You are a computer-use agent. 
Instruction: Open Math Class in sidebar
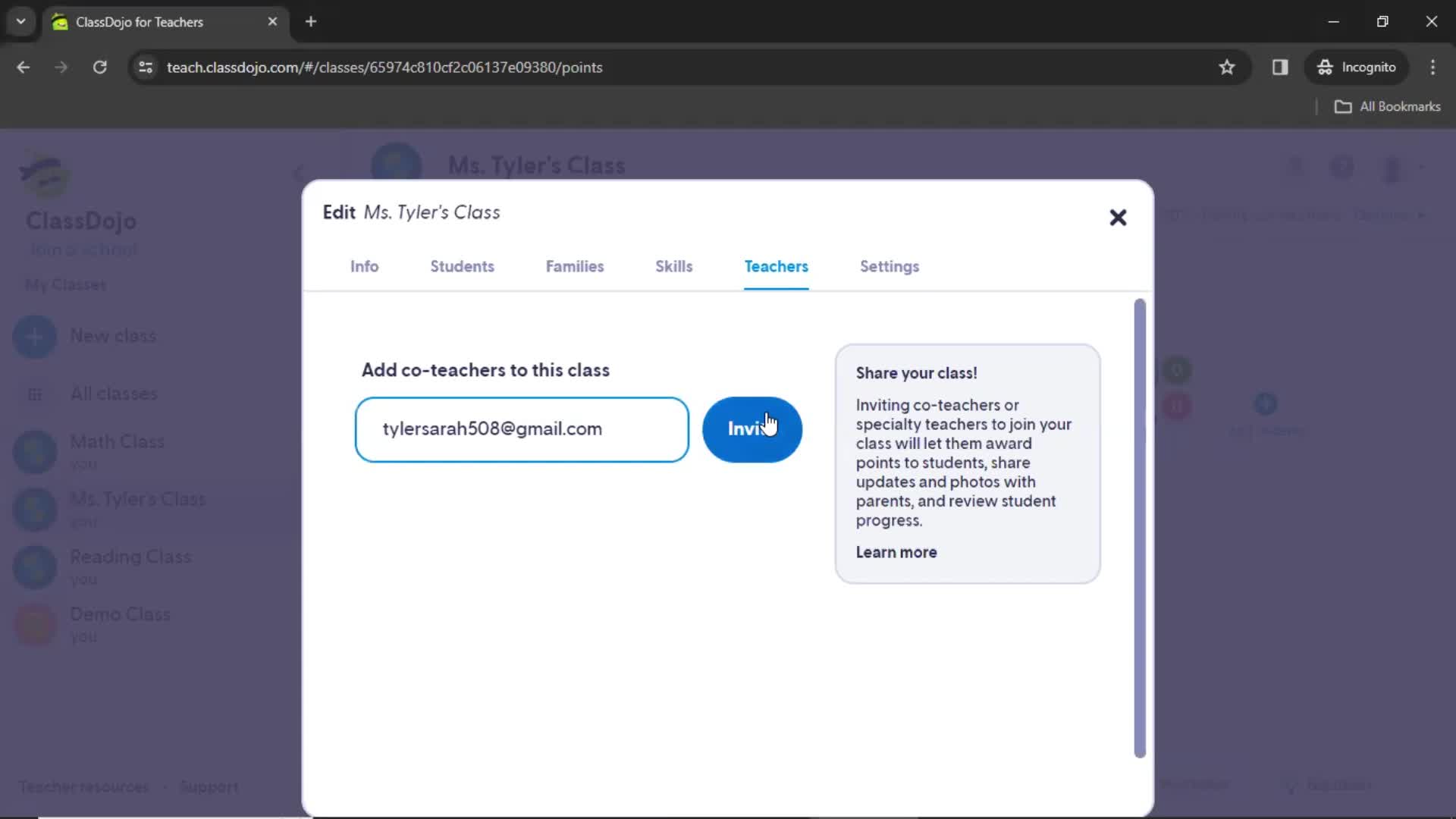(117, 441)
